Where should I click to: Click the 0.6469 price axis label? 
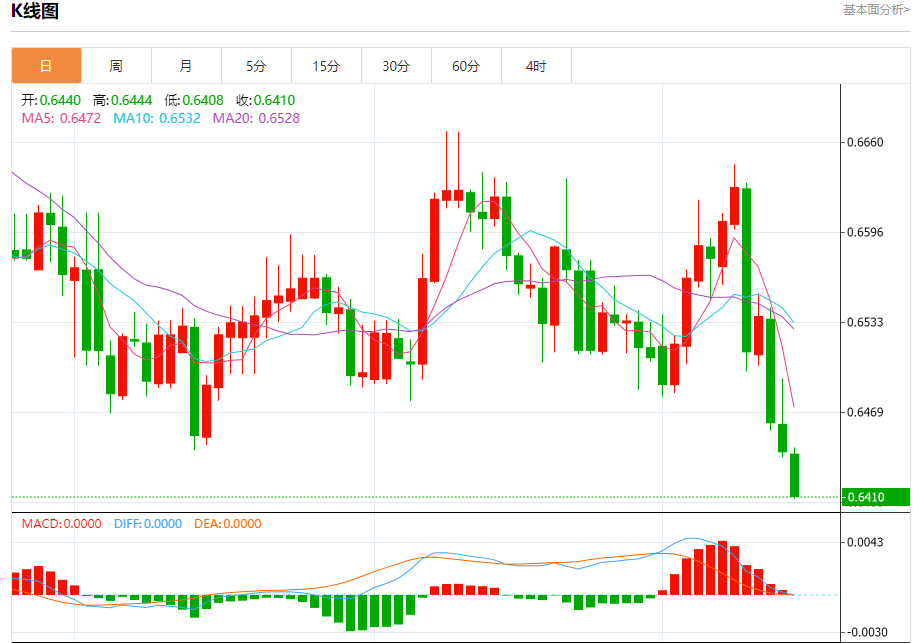coord(865,412)
